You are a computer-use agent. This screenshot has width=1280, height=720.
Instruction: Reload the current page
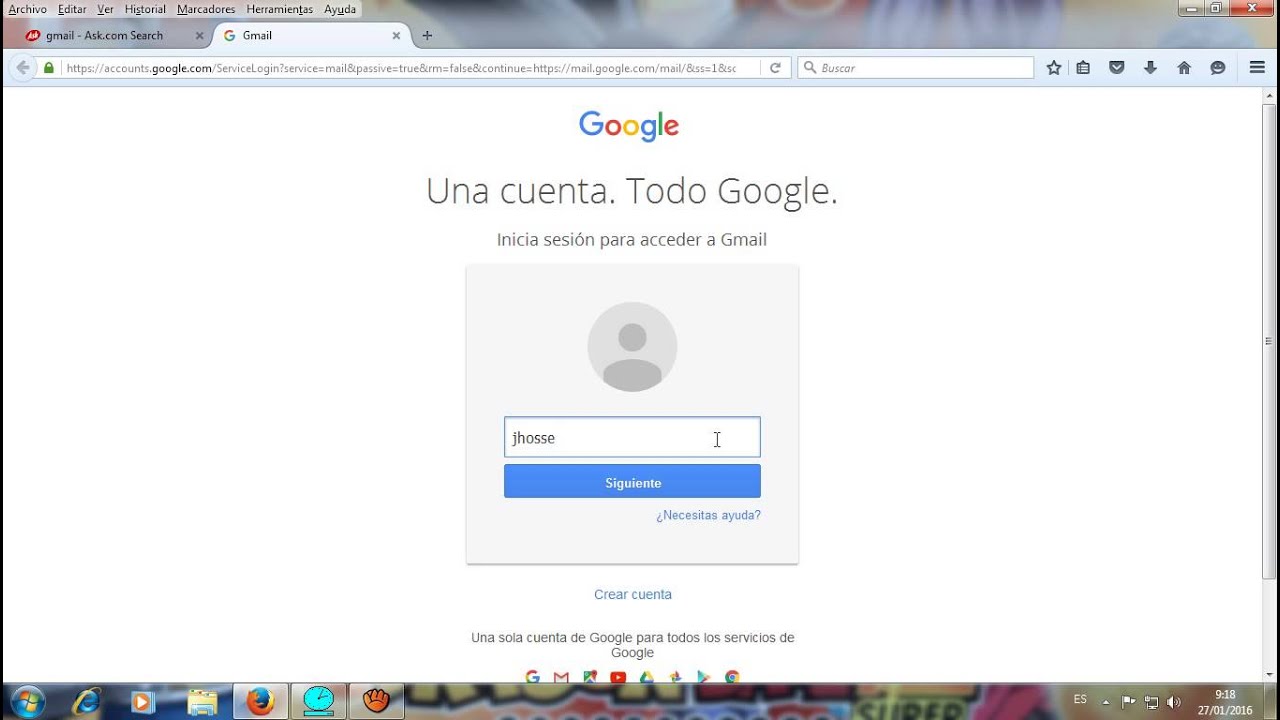pos(774,68)
